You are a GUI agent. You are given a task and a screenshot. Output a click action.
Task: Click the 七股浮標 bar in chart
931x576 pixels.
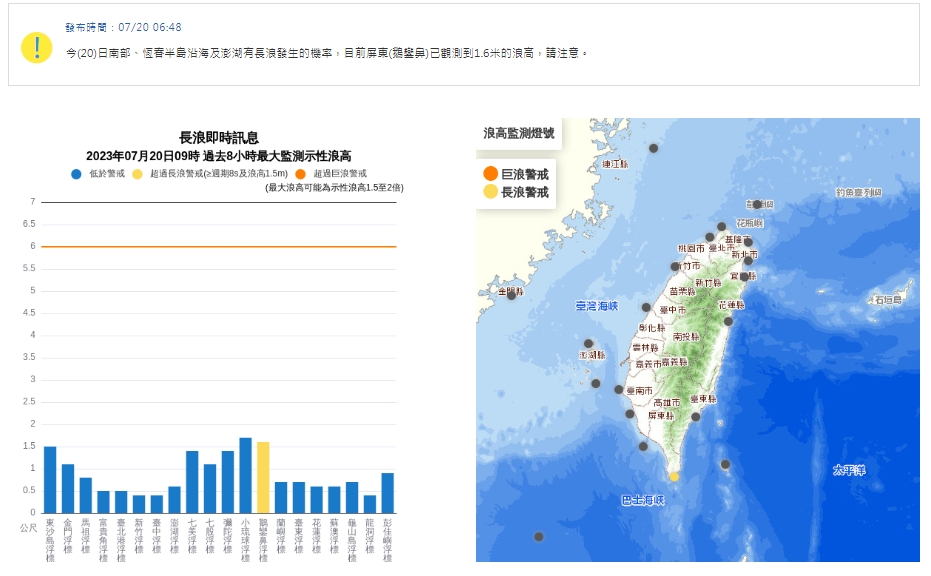click(210, 489)
